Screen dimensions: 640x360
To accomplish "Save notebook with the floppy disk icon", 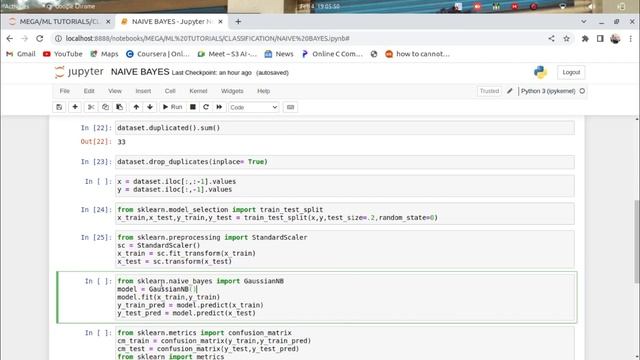I will tap(59, 107).
